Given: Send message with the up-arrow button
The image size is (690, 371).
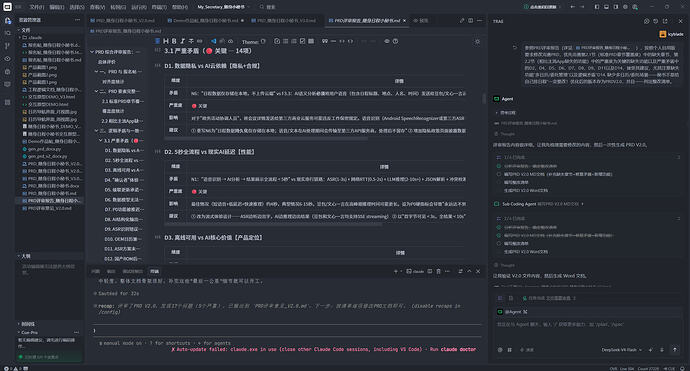Looking at the screenshot, I should [x=675, y=349].
